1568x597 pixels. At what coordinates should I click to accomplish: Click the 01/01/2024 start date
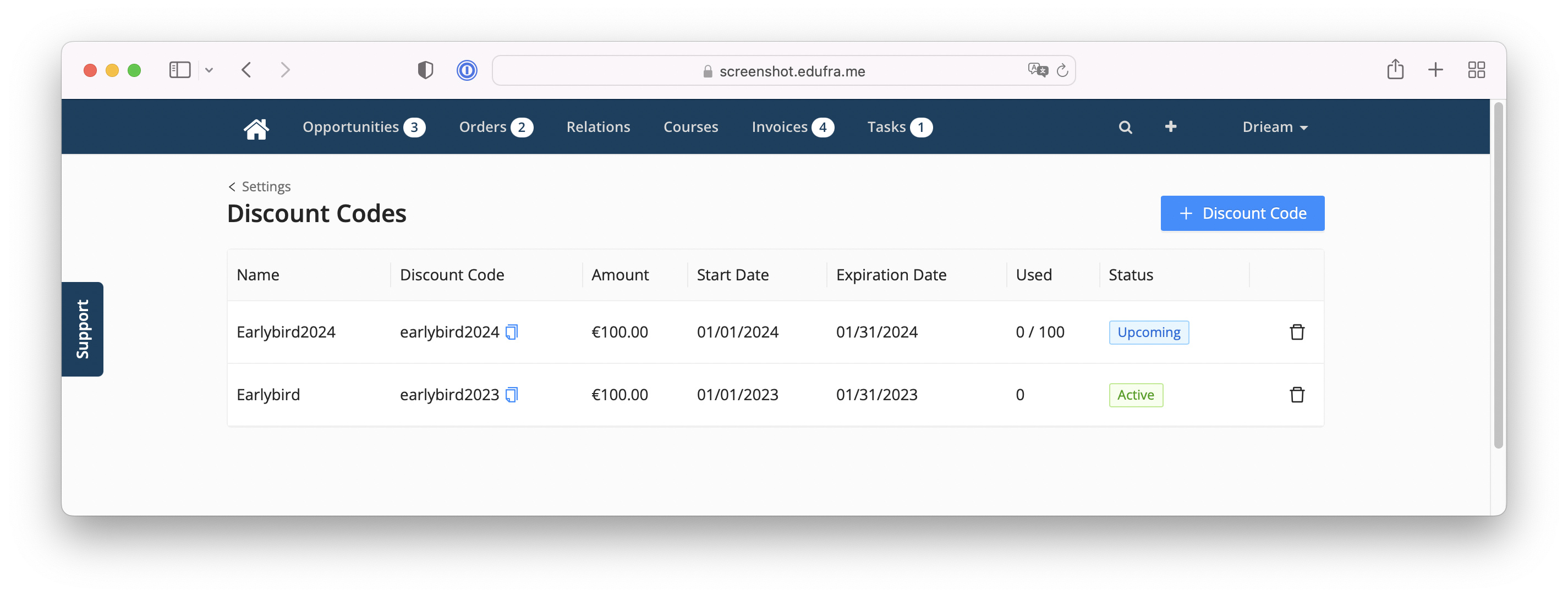[737, 332]
